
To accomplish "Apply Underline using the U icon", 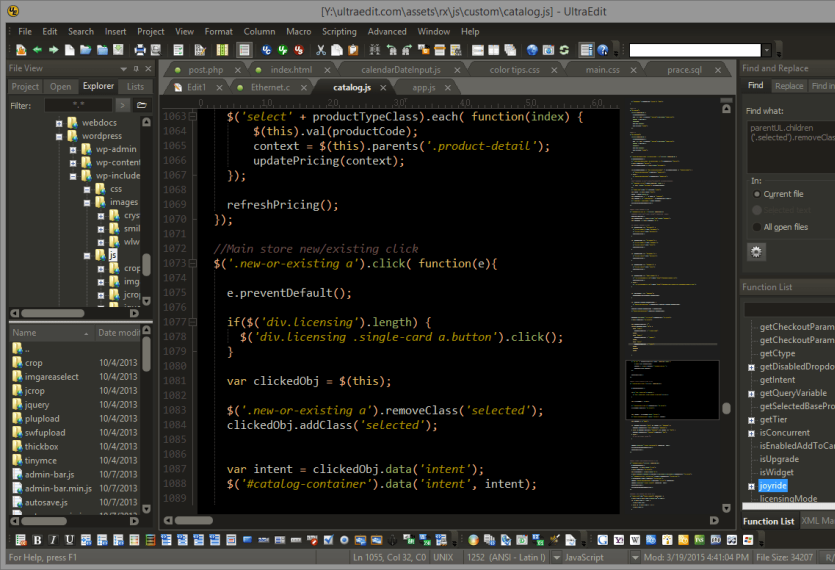I will tap(69, 540).
